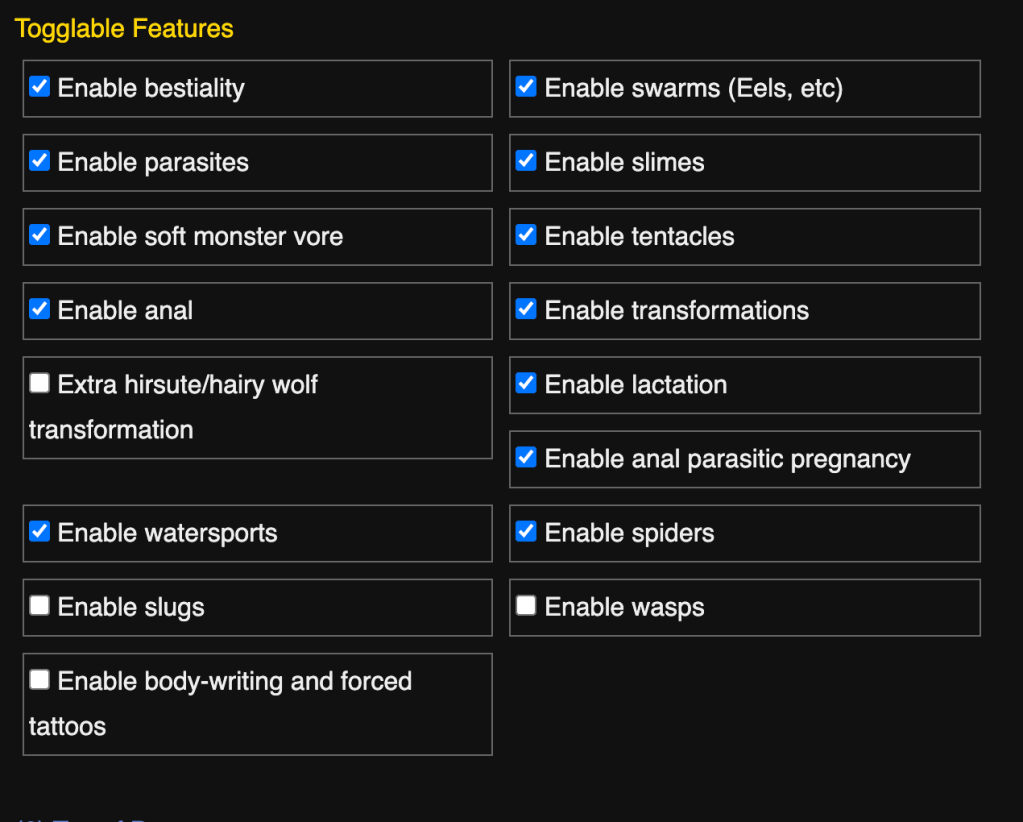Tick the Enable wasps checkbox
Image resolution: width=1023 pixels, height=822 pixels.
526,605
